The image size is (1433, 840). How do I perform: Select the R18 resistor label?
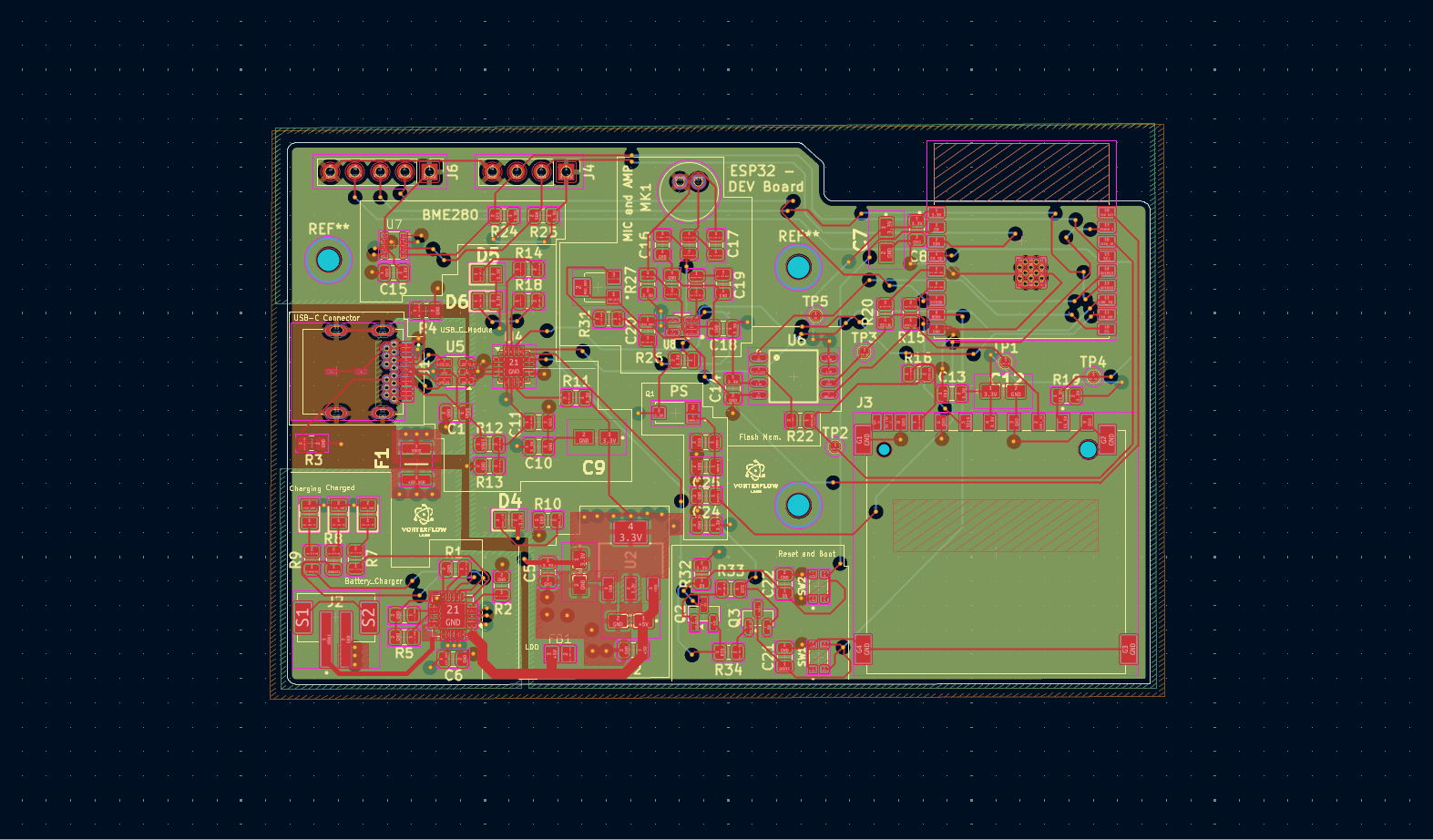pyautogui.click(x=529, y=284)
